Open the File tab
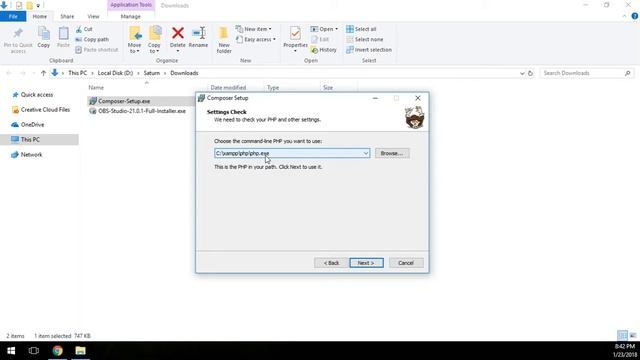640x360 pixels. 13,16
